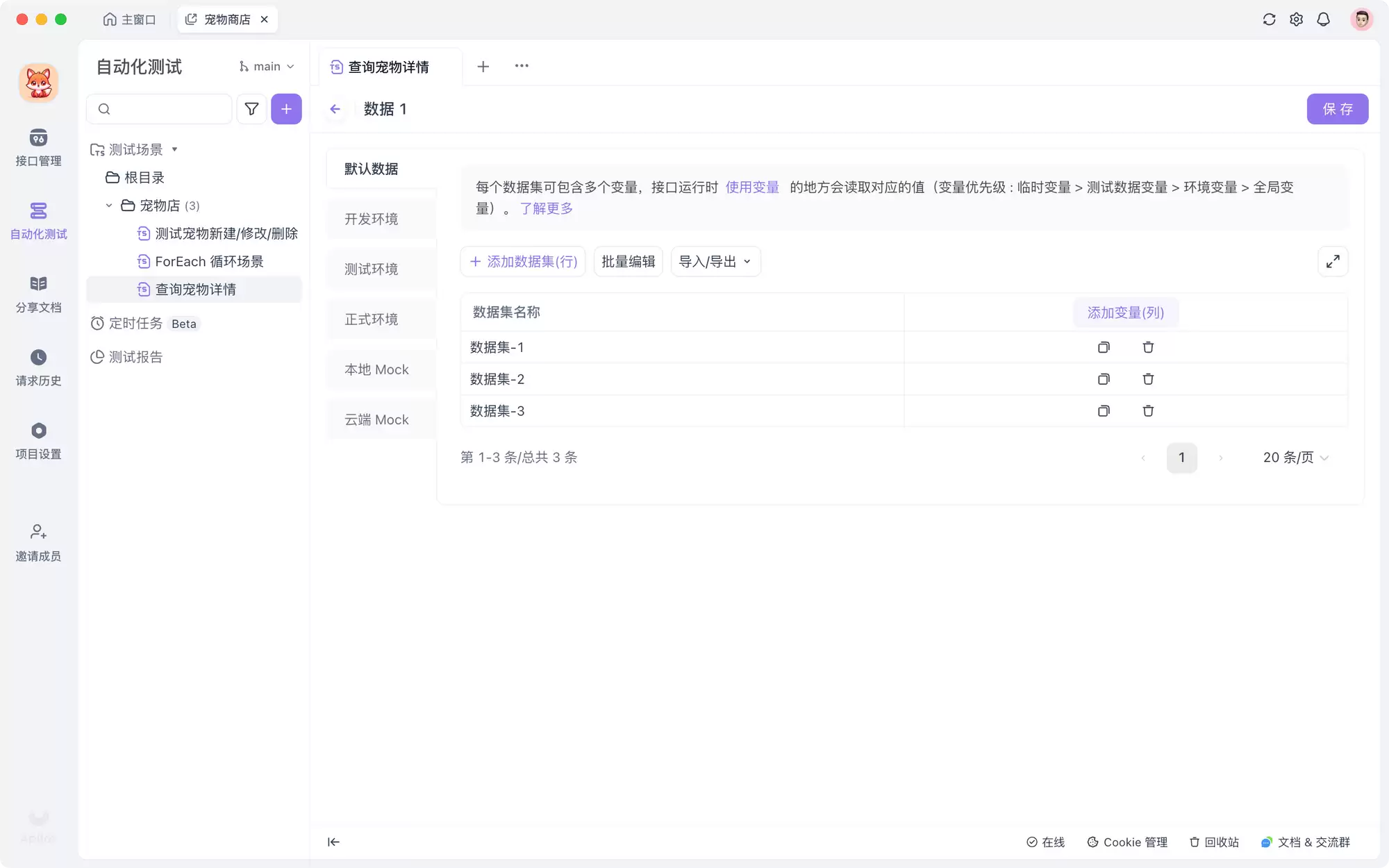Open 项目设置 in the sidebar
The height and width of the screenshot is (868, 1389).
[x=38, y=442]
